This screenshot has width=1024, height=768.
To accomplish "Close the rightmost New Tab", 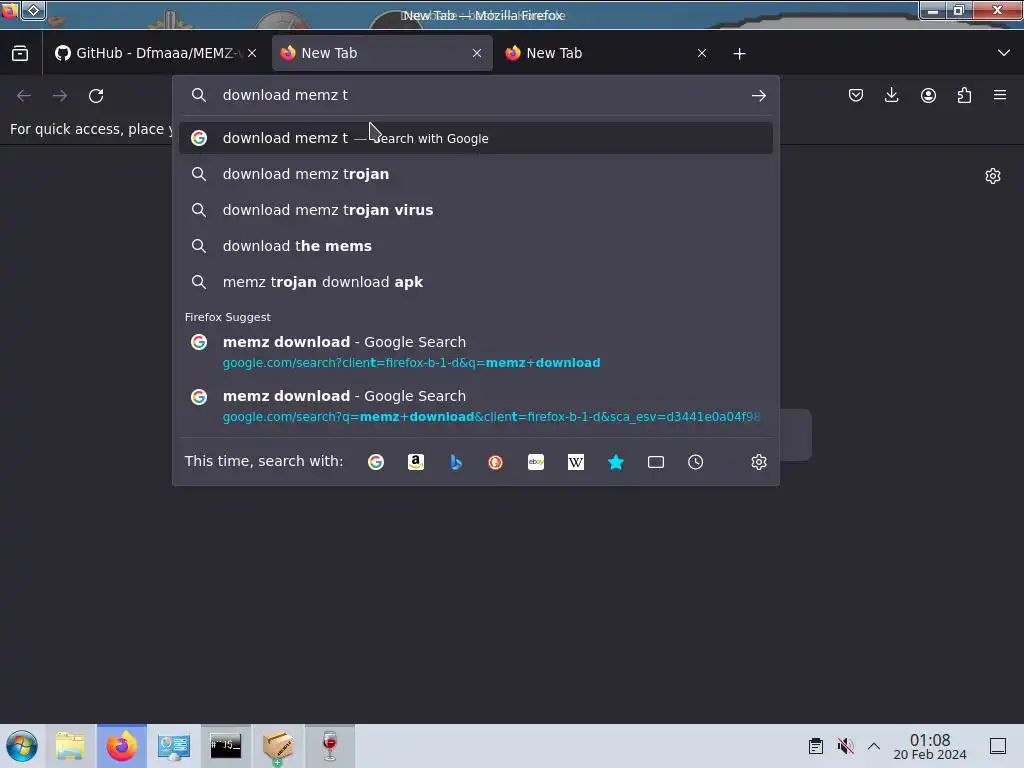I will 701,53.
